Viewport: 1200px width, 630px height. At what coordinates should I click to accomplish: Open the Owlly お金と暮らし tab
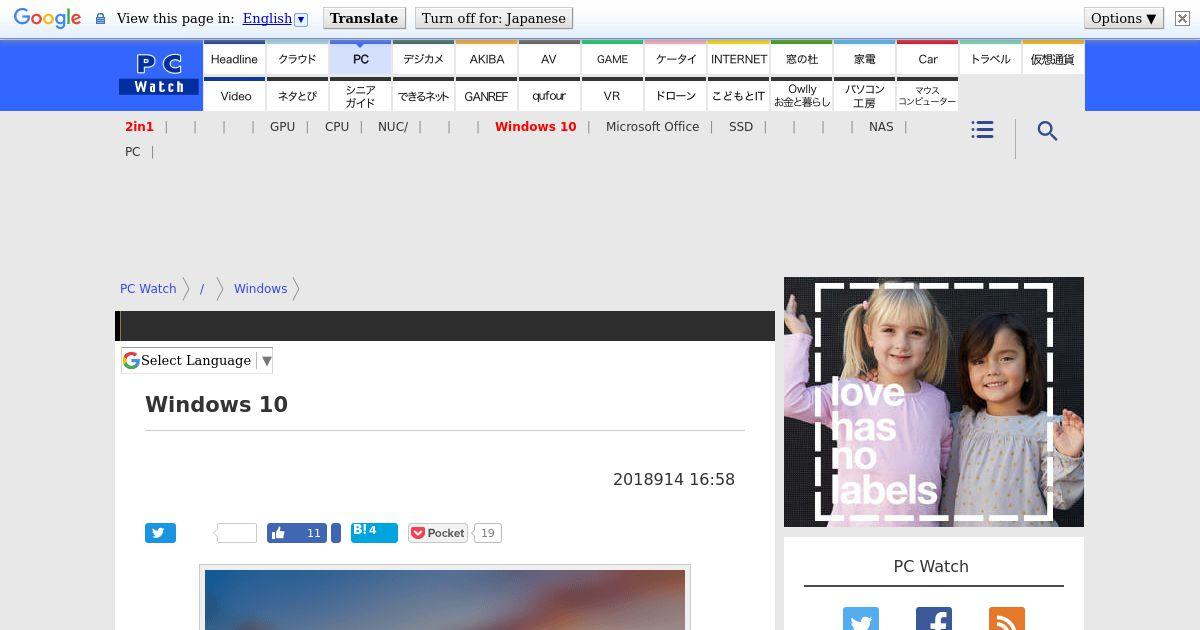801,96
